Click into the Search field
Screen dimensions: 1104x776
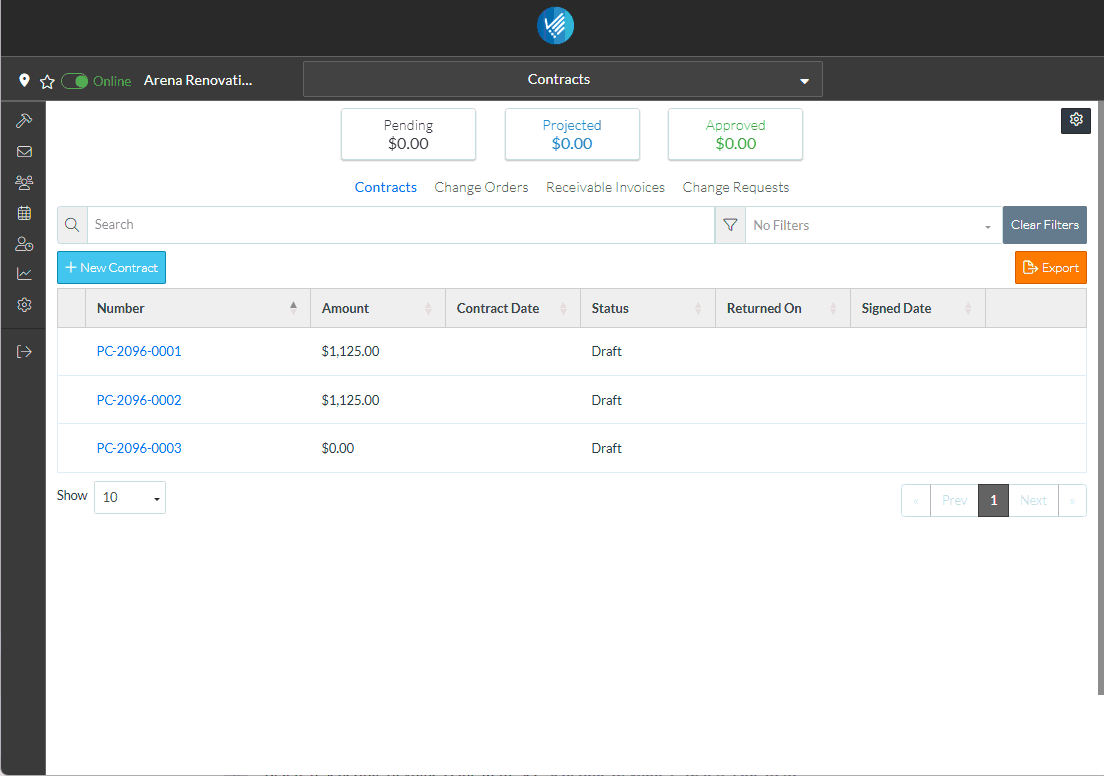400,225
